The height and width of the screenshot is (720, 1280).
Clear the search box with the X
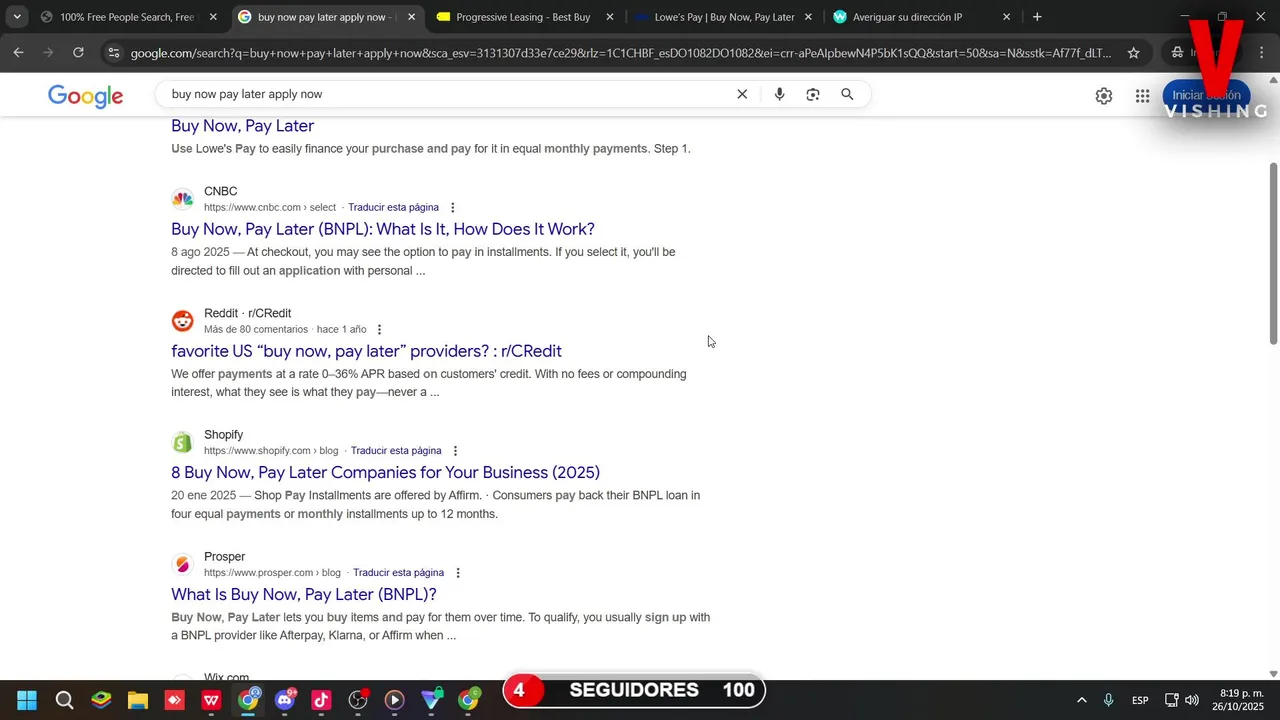click(742, 94)
